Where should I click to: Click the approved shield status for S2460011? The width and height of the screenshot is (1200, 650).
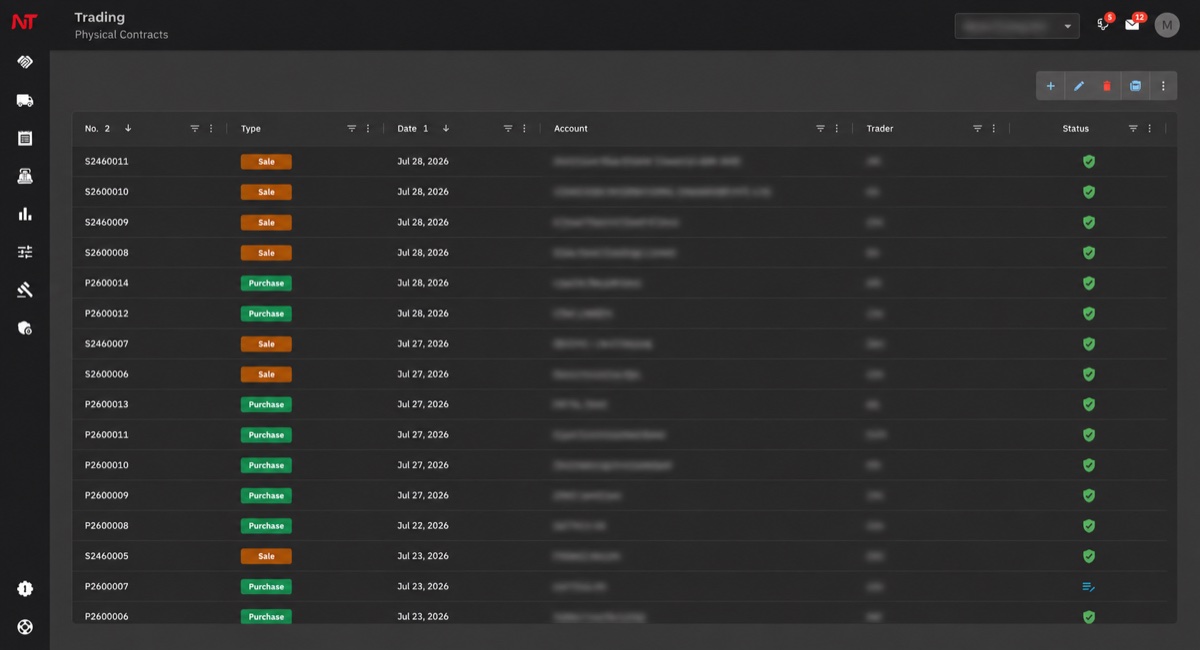tap(1089, 161)
